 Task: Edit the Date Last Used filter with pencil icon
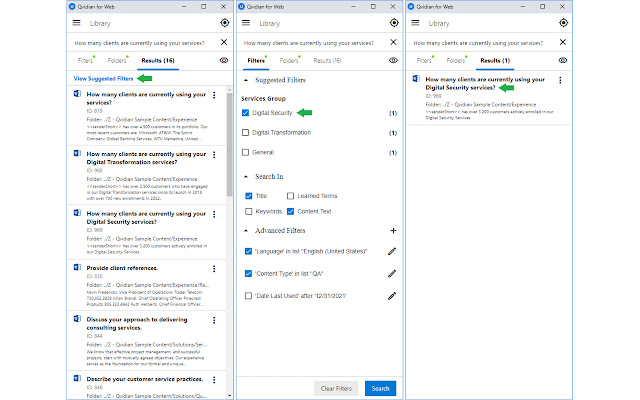392,296
